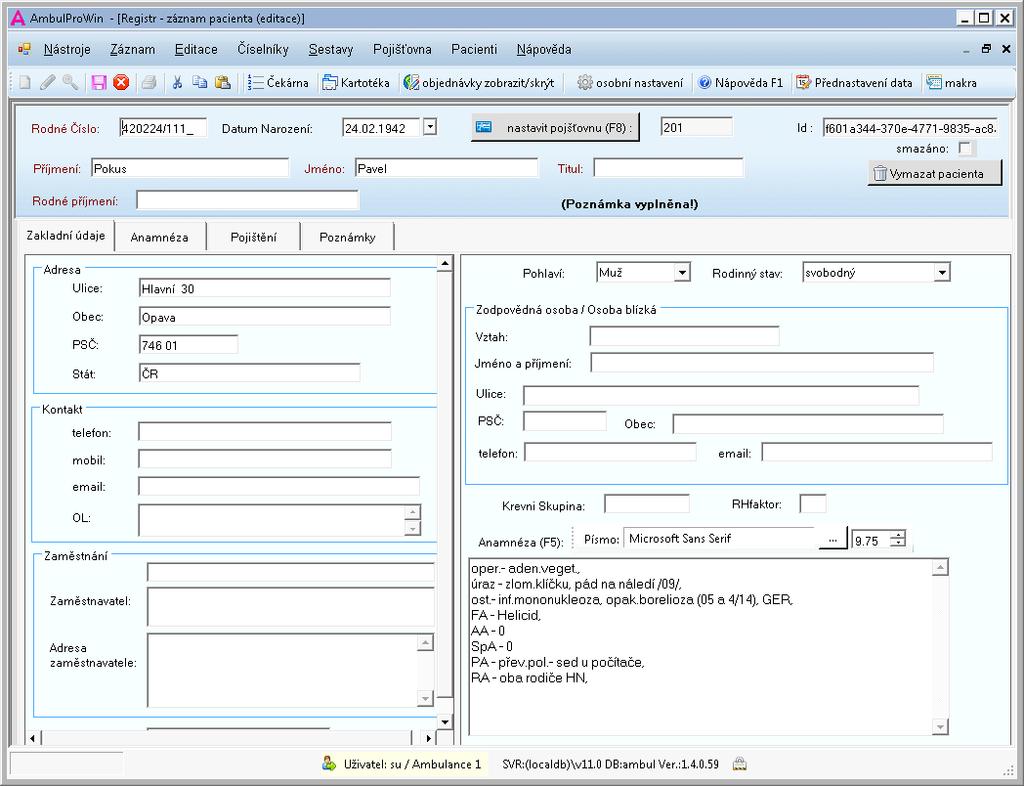Click the Anamnéza text box scroll-down arrow
Image resolution: width=1024 pixels, height=786 pixels.
click(940, 726)
